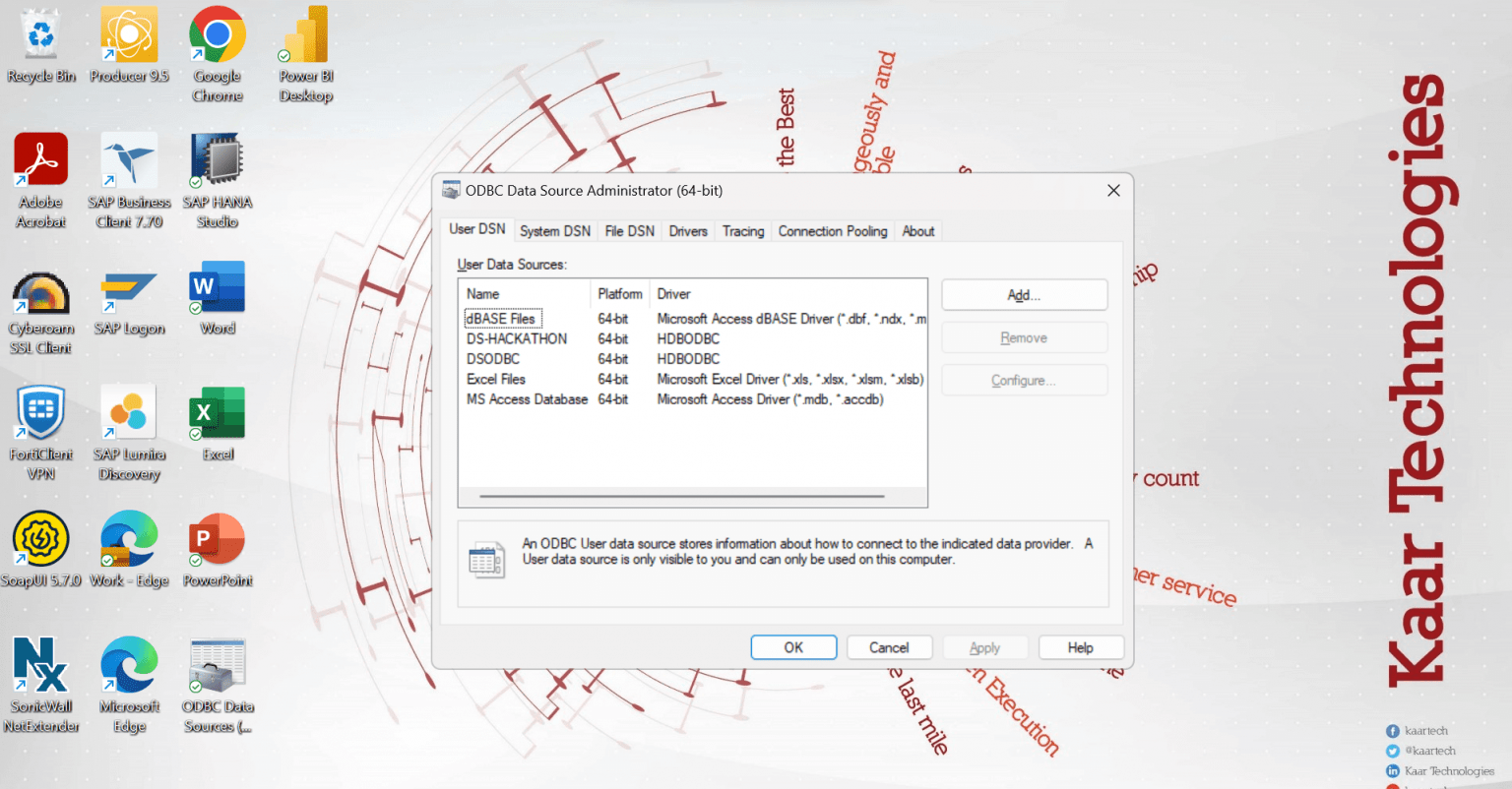This screenshot has width=1512, height=789.
Task: Click the Add button to create a DSN
Action: 1024,294
